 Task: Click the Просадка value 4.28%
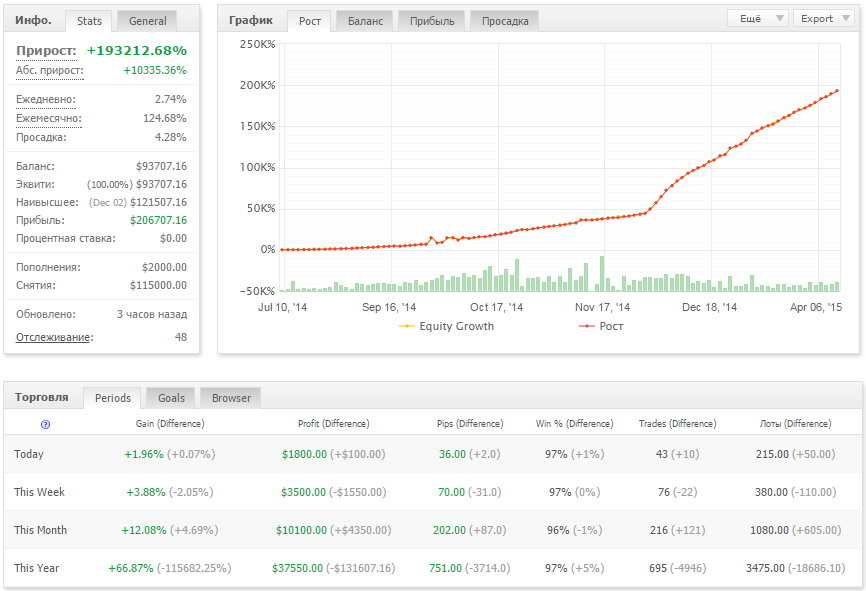pos(170,137)
